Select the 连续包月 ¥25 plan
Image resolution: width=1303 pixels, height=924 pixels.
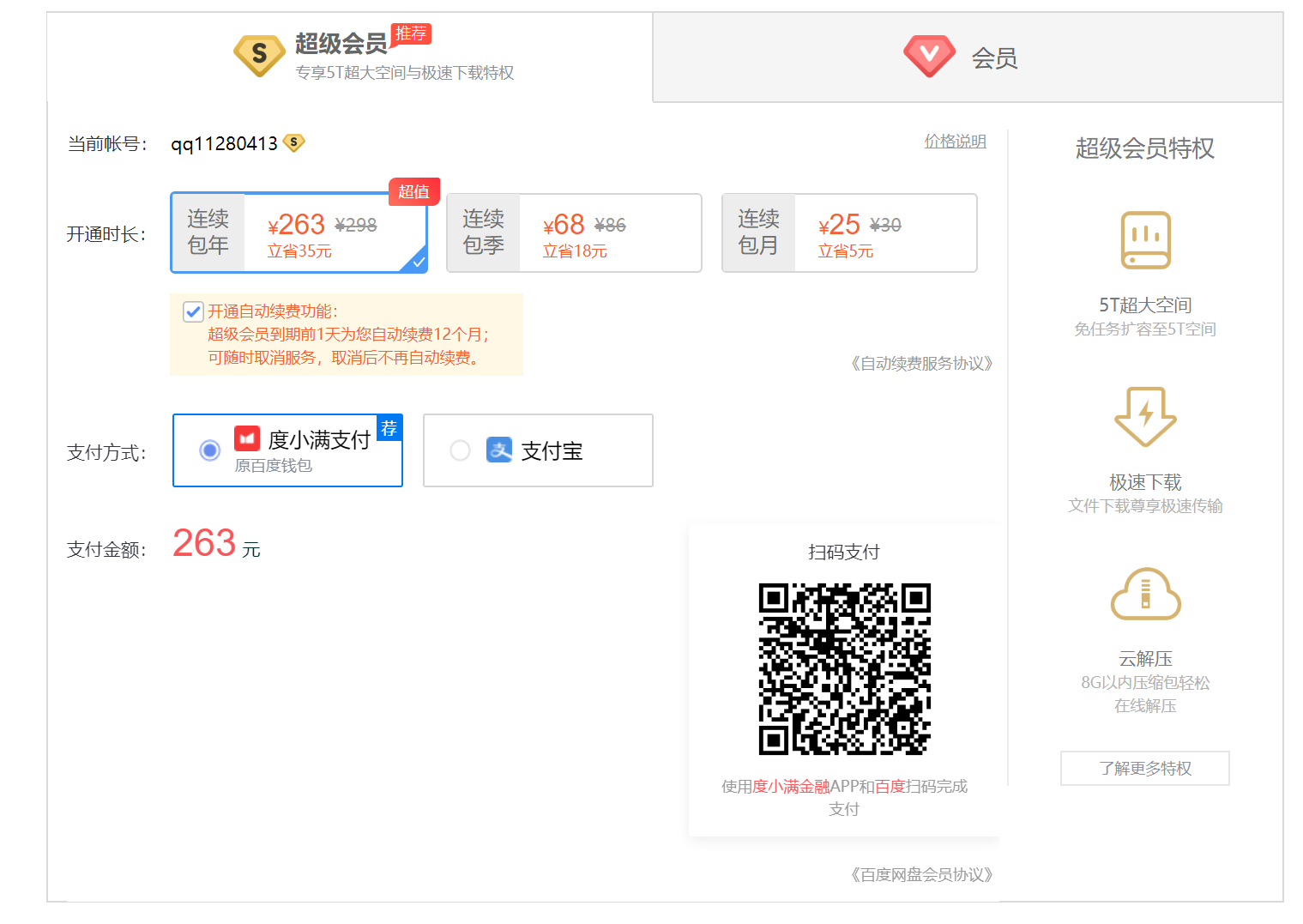pyautogui.click(x=849, y=233)
